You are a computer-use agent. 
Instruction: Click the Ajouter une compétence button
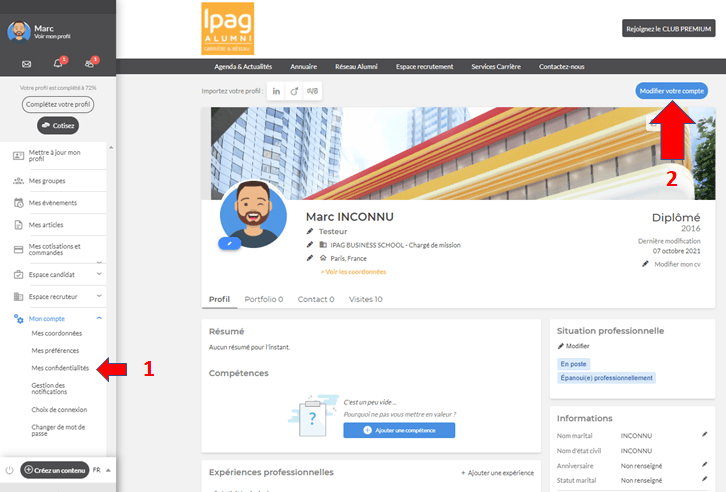[x=399, y=430]
